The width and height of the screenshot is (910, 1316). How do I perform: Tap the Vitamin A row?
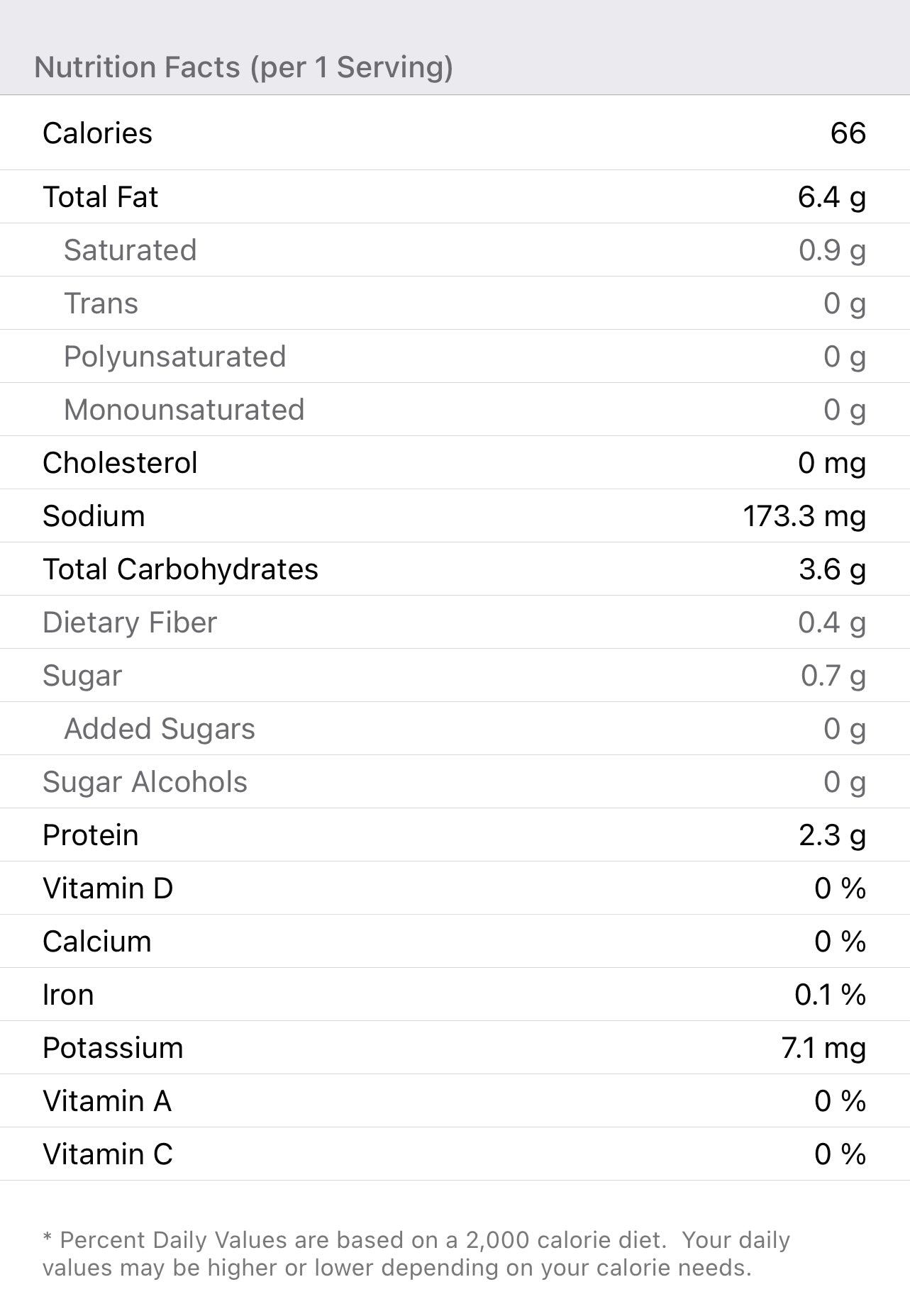[454, 1101]
